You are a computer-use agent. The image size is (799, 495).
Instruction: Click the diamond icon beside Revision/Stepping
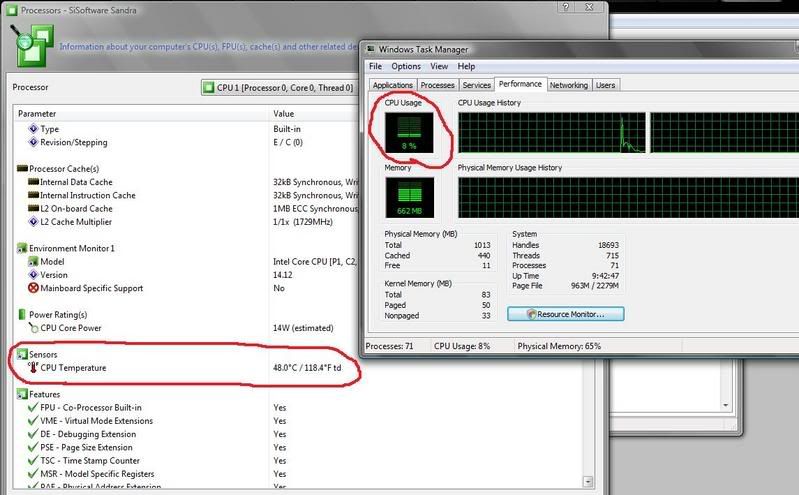point(34,142)
